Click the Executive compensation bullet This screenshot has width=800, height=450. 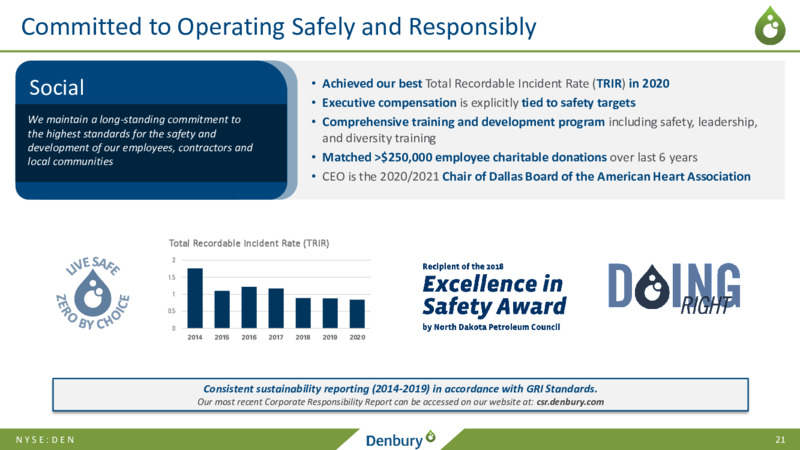coord(479,103)
